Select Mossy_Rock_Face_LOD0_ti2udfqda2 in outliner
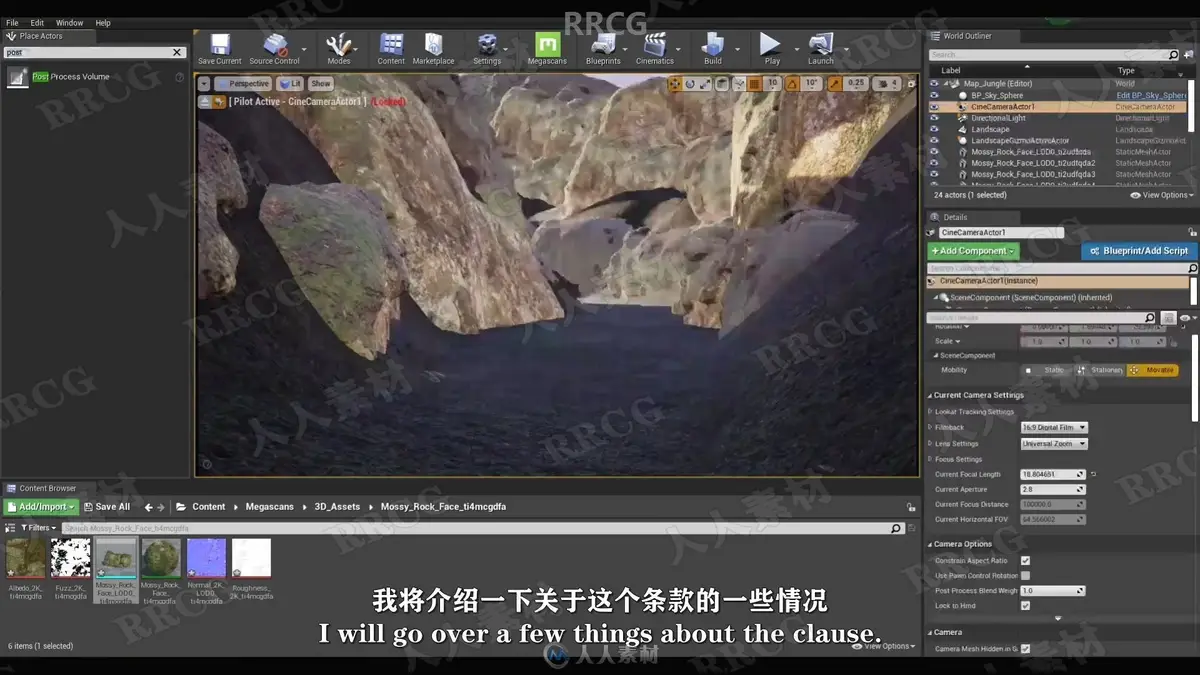The height and width of the screenshot is (675, 1200). (1033, 163)
